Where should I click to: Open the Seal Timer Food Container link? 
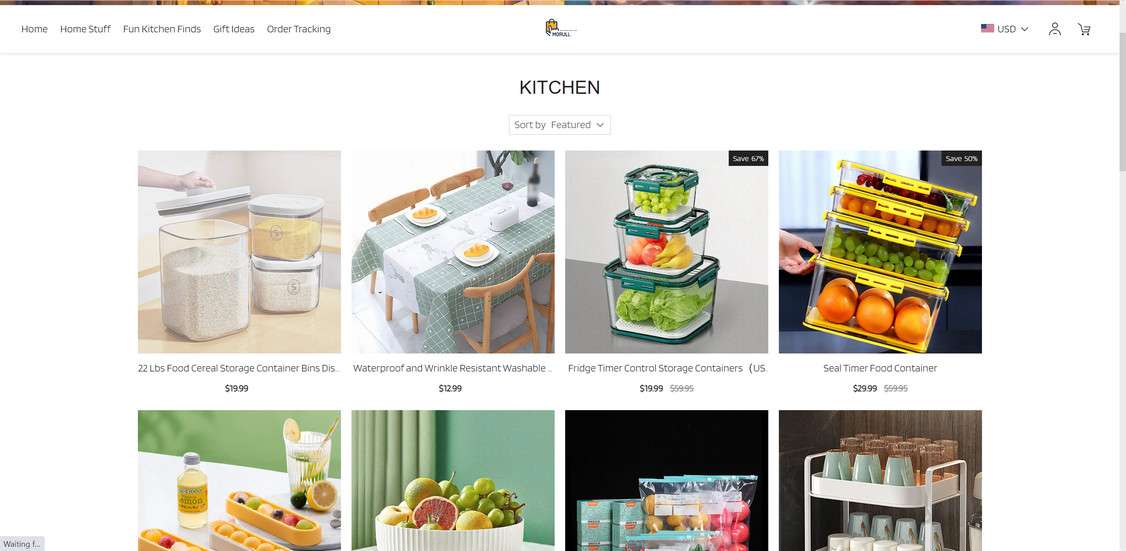[880, 368]
